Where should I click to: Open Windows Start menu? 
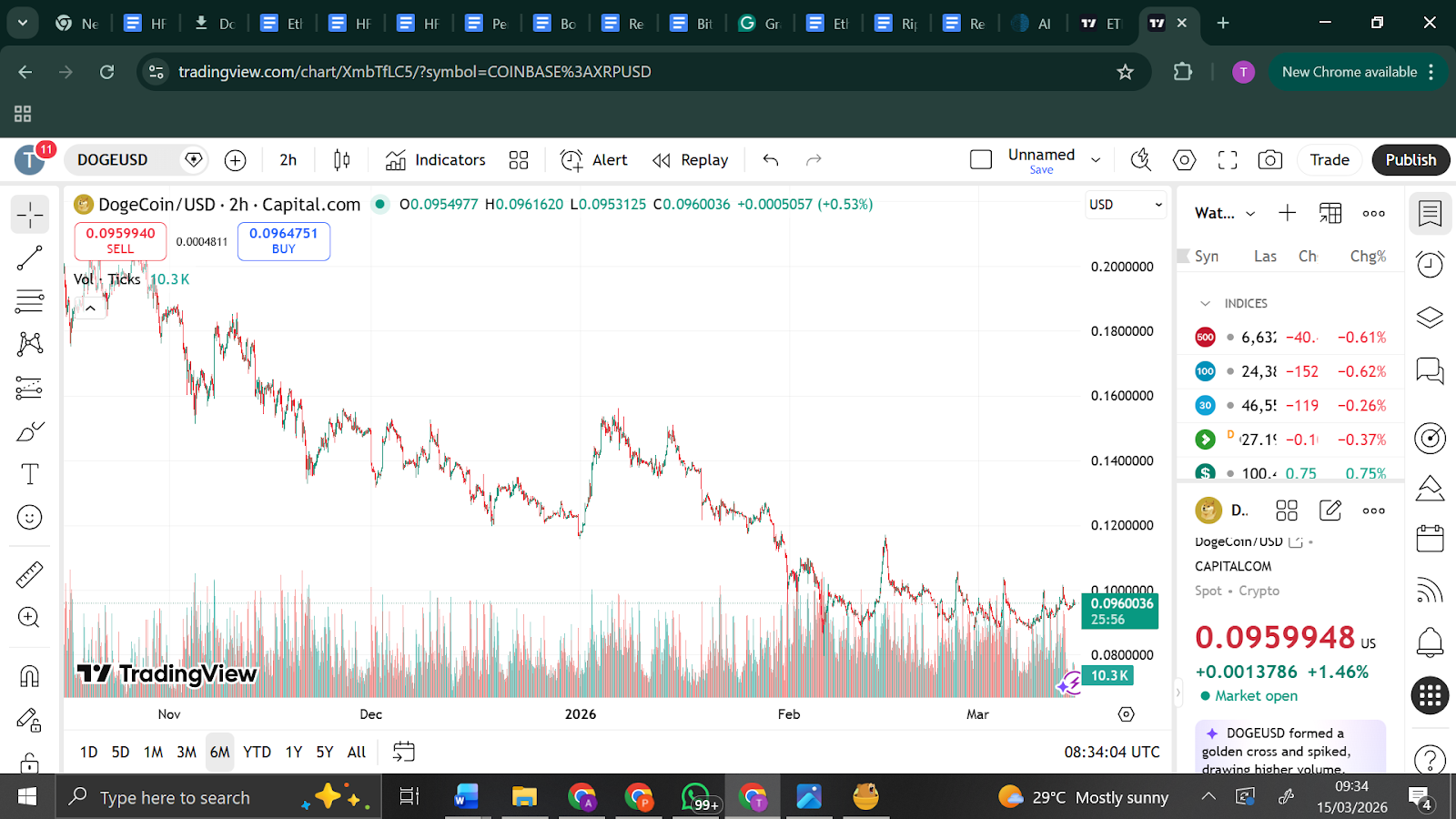(27, 797)
